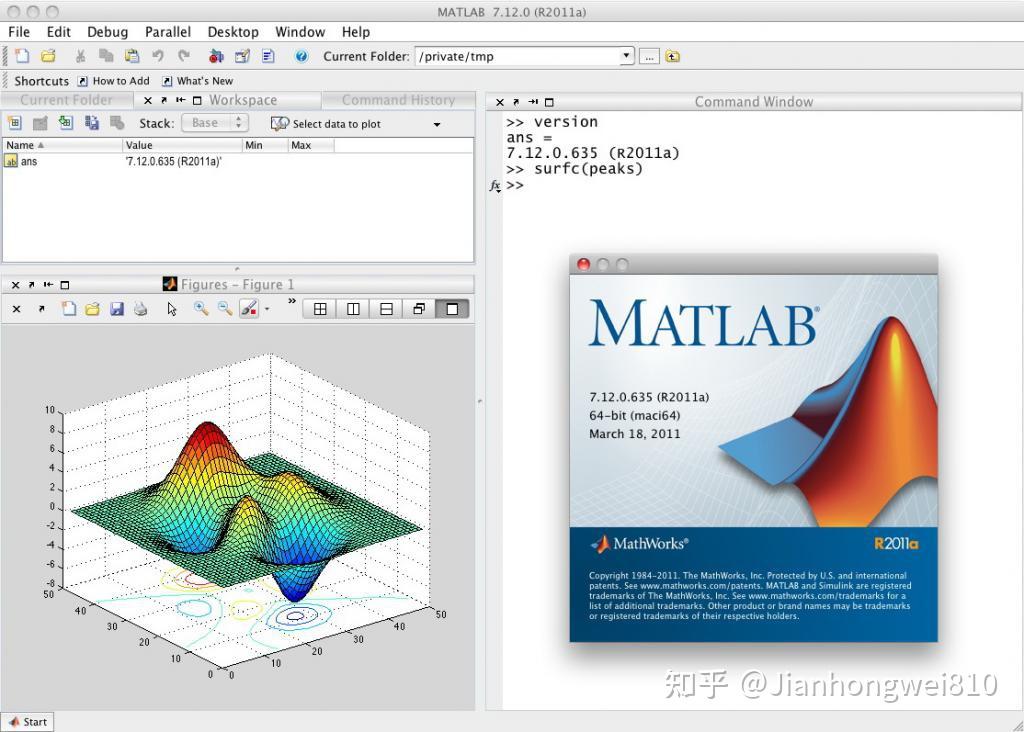The height and width of the screenshot is (732, 1024).
Task: Activate the Data Brush tool in Figure 1
Action: tap(247, 309)
